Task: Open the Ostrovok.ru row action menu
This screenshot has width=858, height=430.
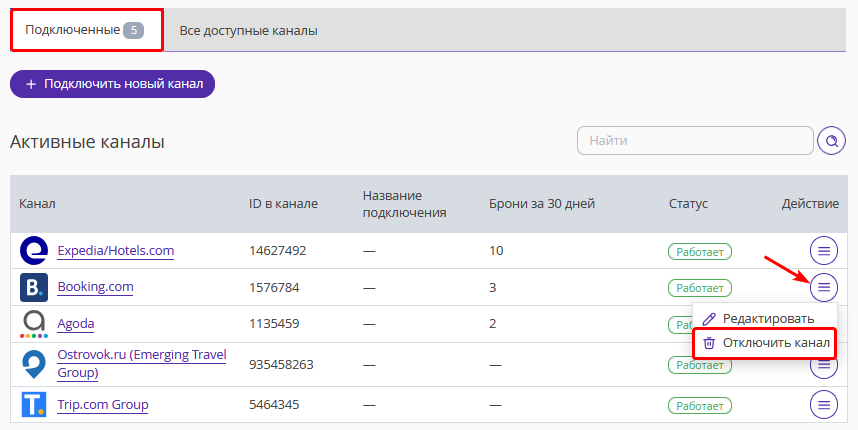Action: (824, 365)
